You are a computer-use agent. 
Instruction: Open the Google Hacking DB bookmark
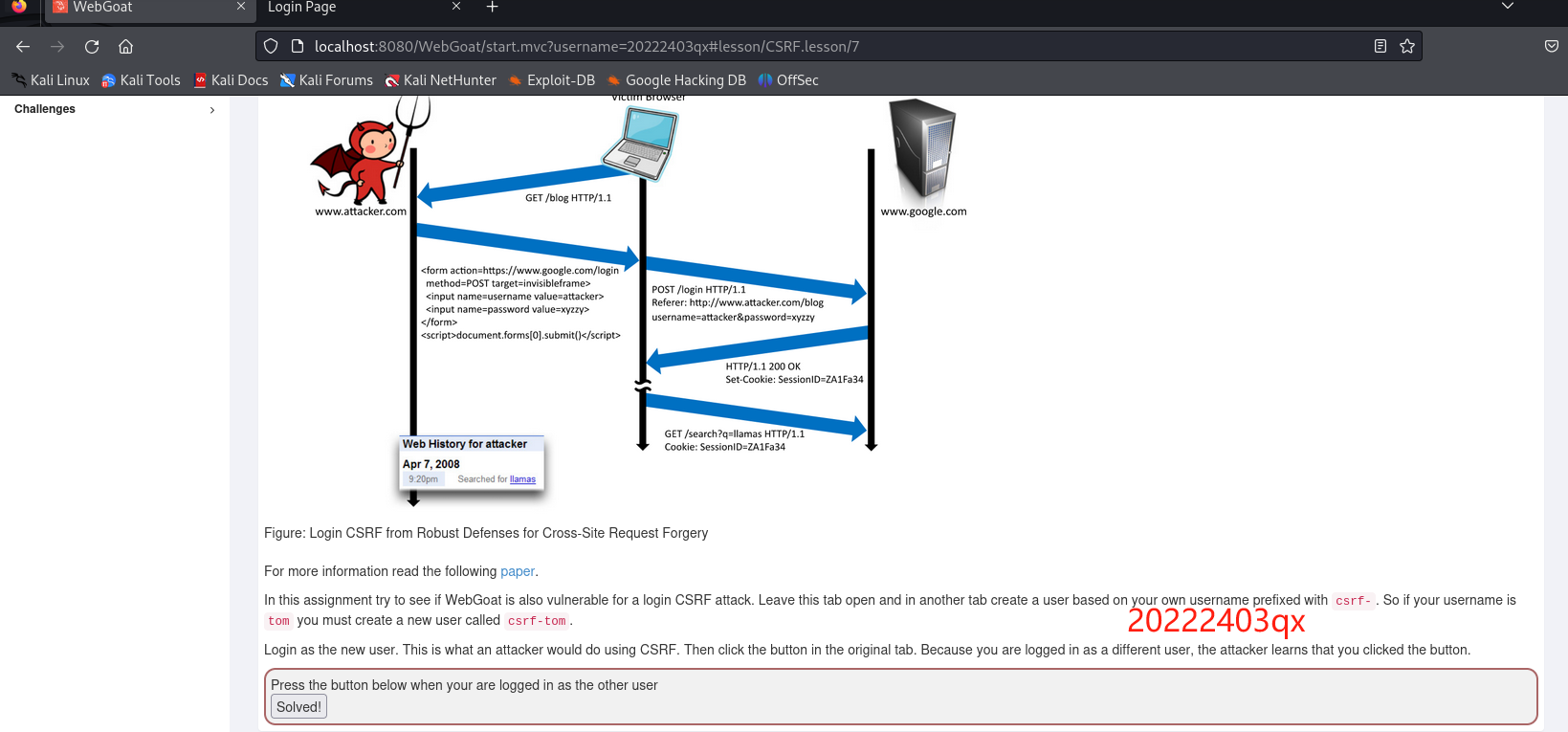coord(676,80)
